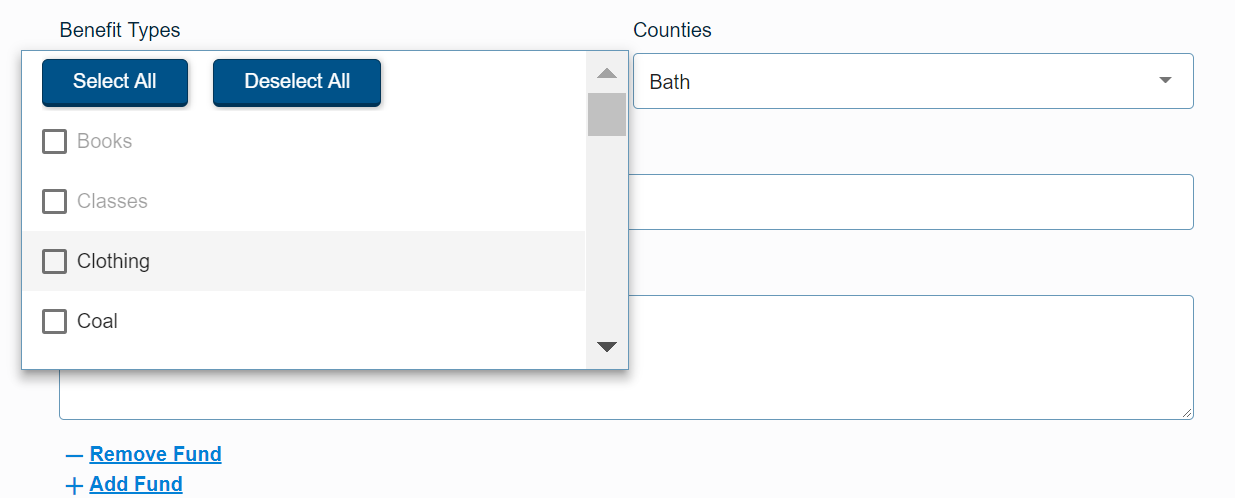Screen dimensions: 1235x498
Task: Click the Remove Fund link
Action: [155, 454]
